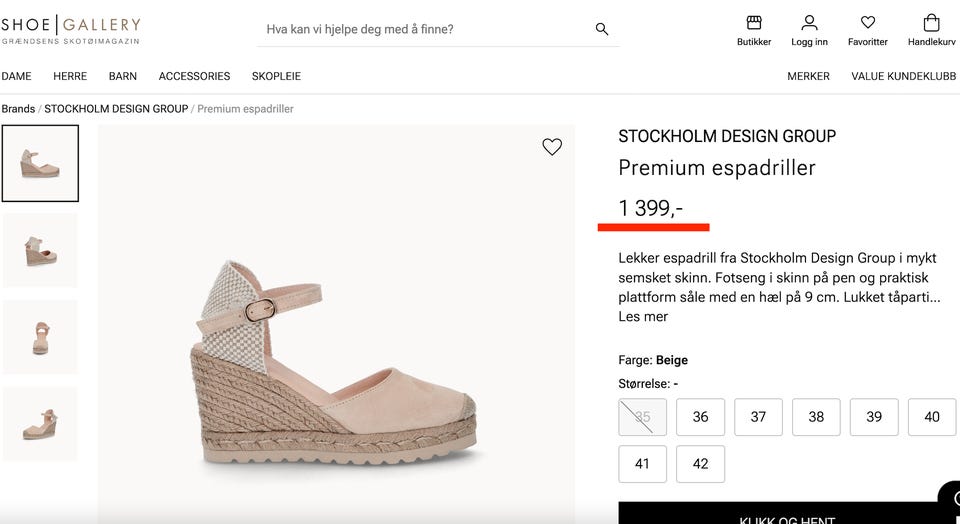
Task: Go to MERKER brands page
Action: [808, 76]
